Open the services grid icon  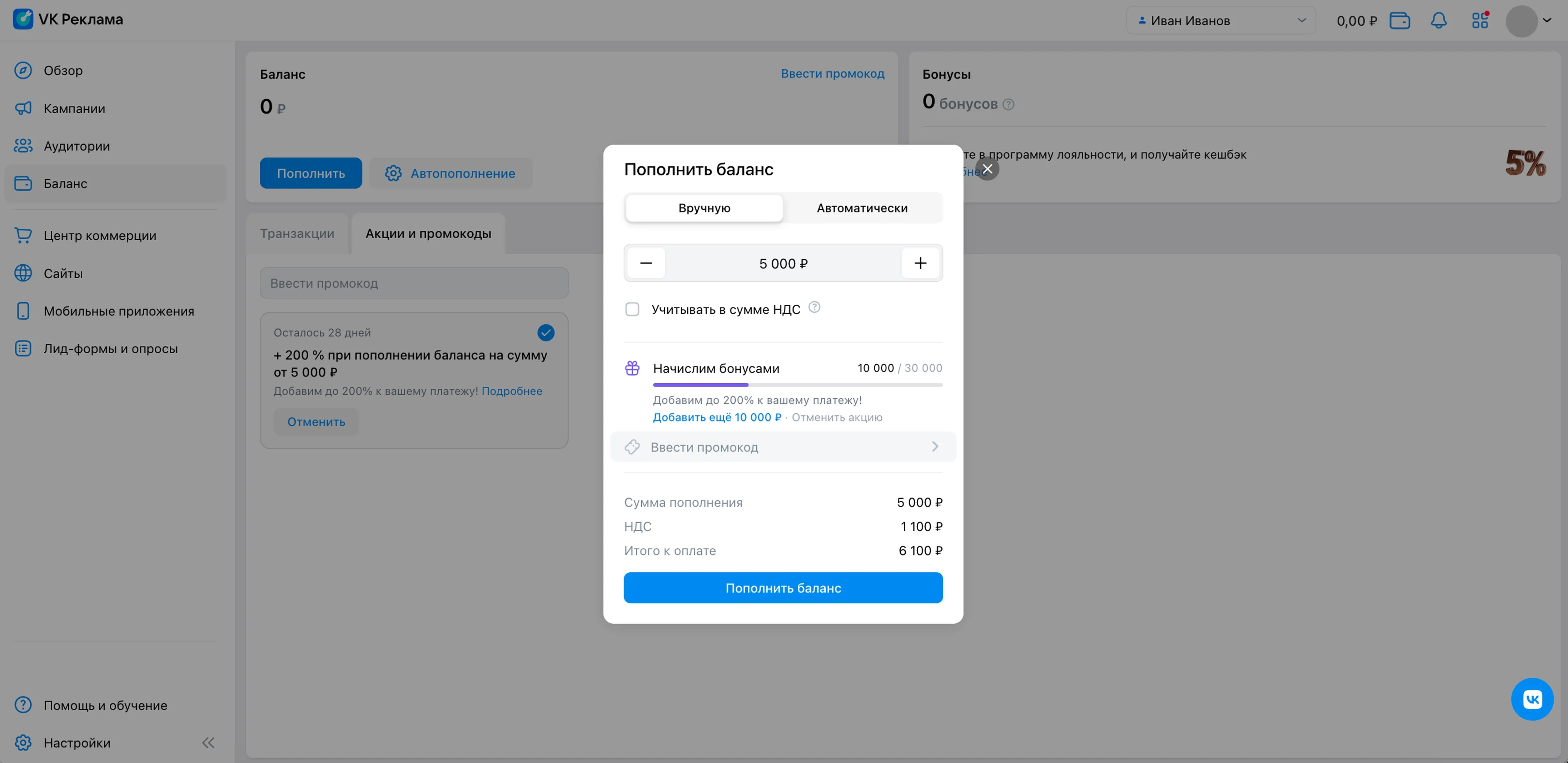[1480, 21]
